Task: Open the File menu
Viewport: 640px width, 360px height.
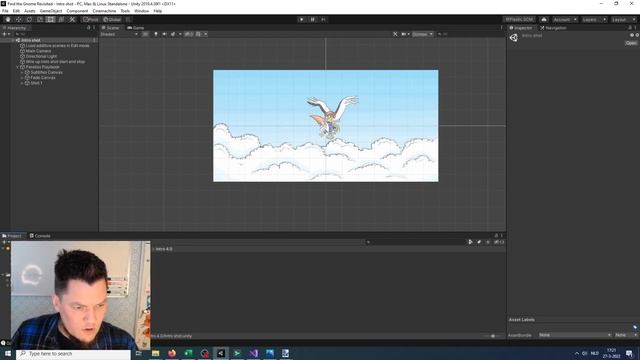Action: (5, 11)
